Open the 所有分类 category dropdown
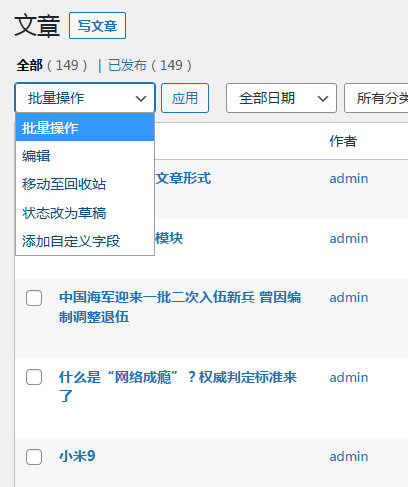 click(x=377, y=98)
